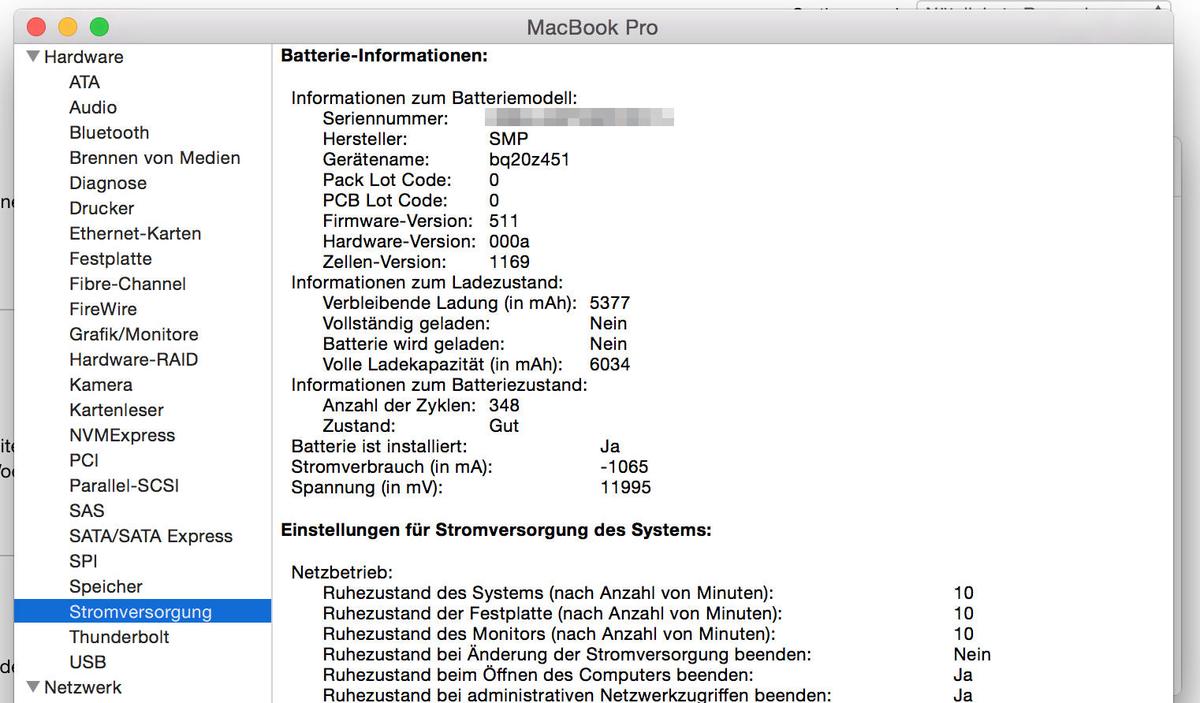Click the Volle Ladekapazität value 6034
1200x703 pixels.
coord(610,364)
